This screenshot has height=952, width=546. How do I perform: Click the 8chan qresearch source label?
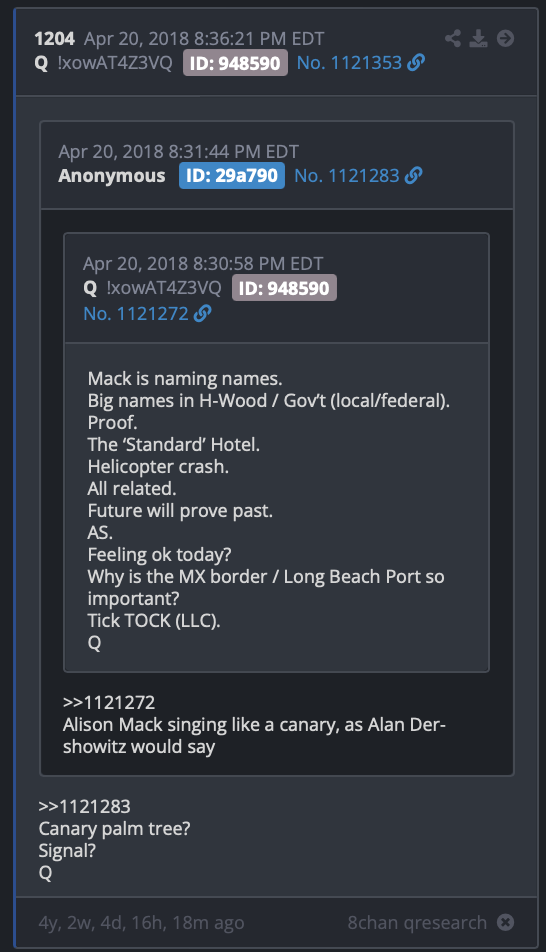(x=417, y=922)
